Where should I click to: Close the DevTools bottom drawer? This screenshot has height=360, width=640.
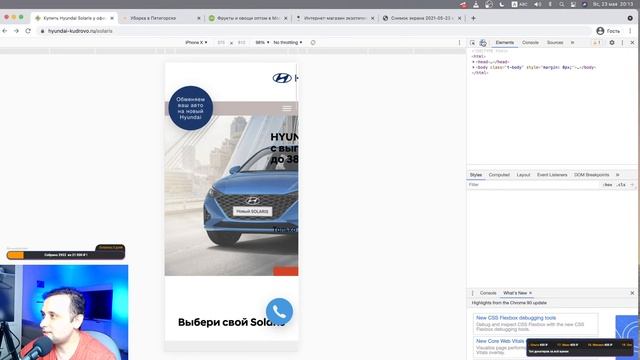coord(632,293)
